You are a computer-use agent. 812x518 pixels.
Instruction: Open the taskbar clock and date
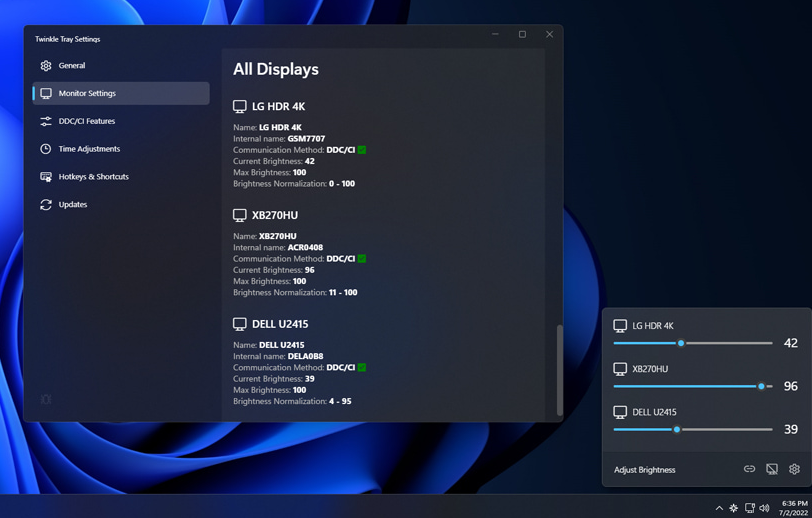pos(794,508)
